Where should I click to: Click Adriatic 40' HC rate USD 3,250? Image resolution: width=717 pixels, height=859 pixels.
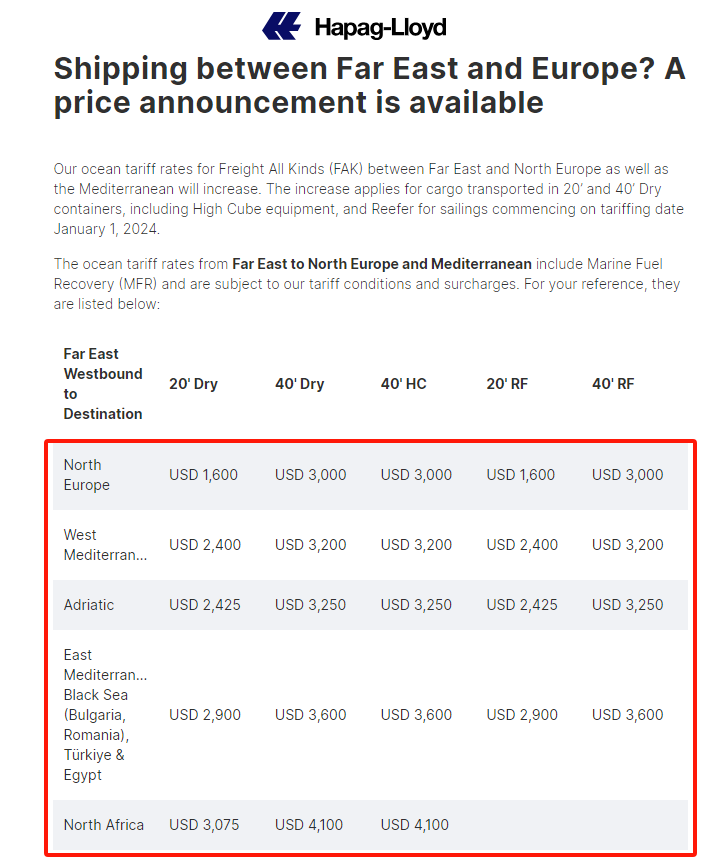416,605
